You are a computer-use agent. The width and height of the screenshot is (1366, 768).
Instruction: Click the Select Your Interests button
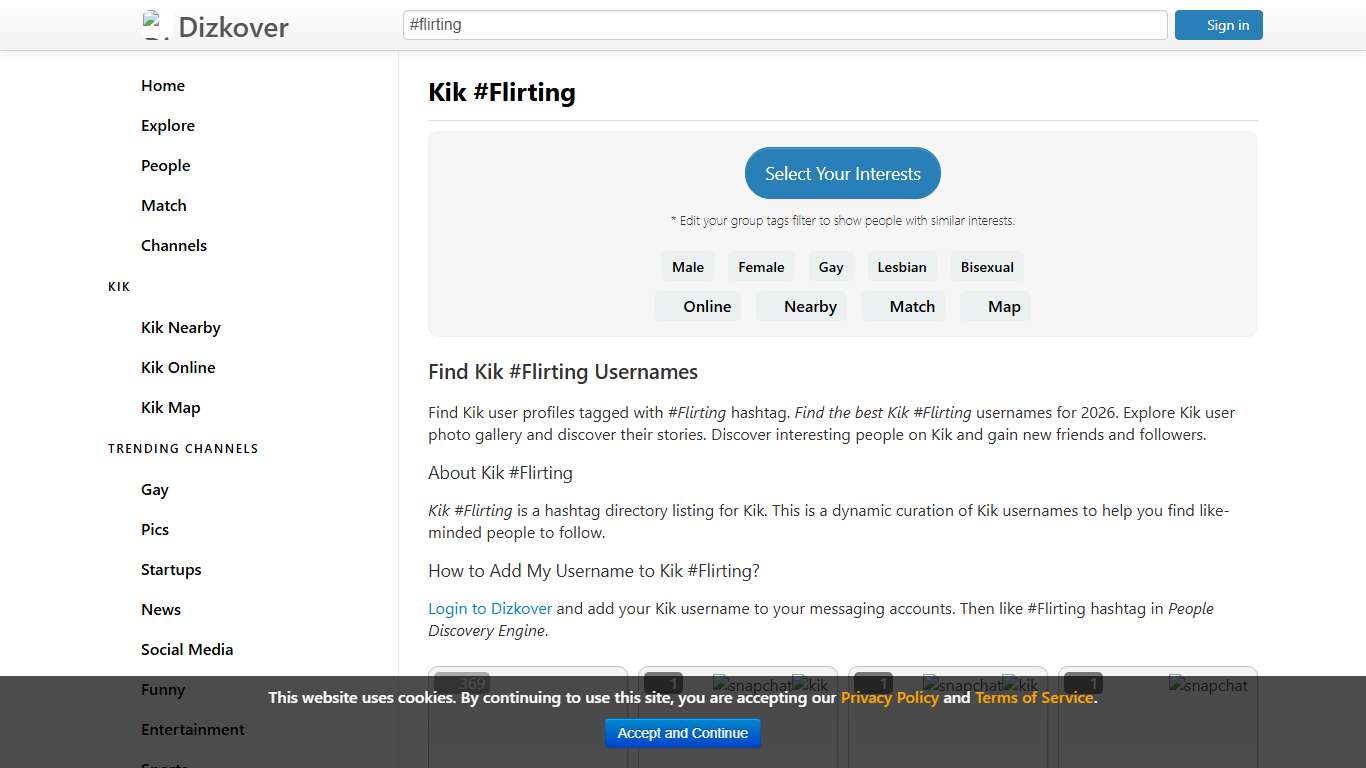click(x=842, y=172)
